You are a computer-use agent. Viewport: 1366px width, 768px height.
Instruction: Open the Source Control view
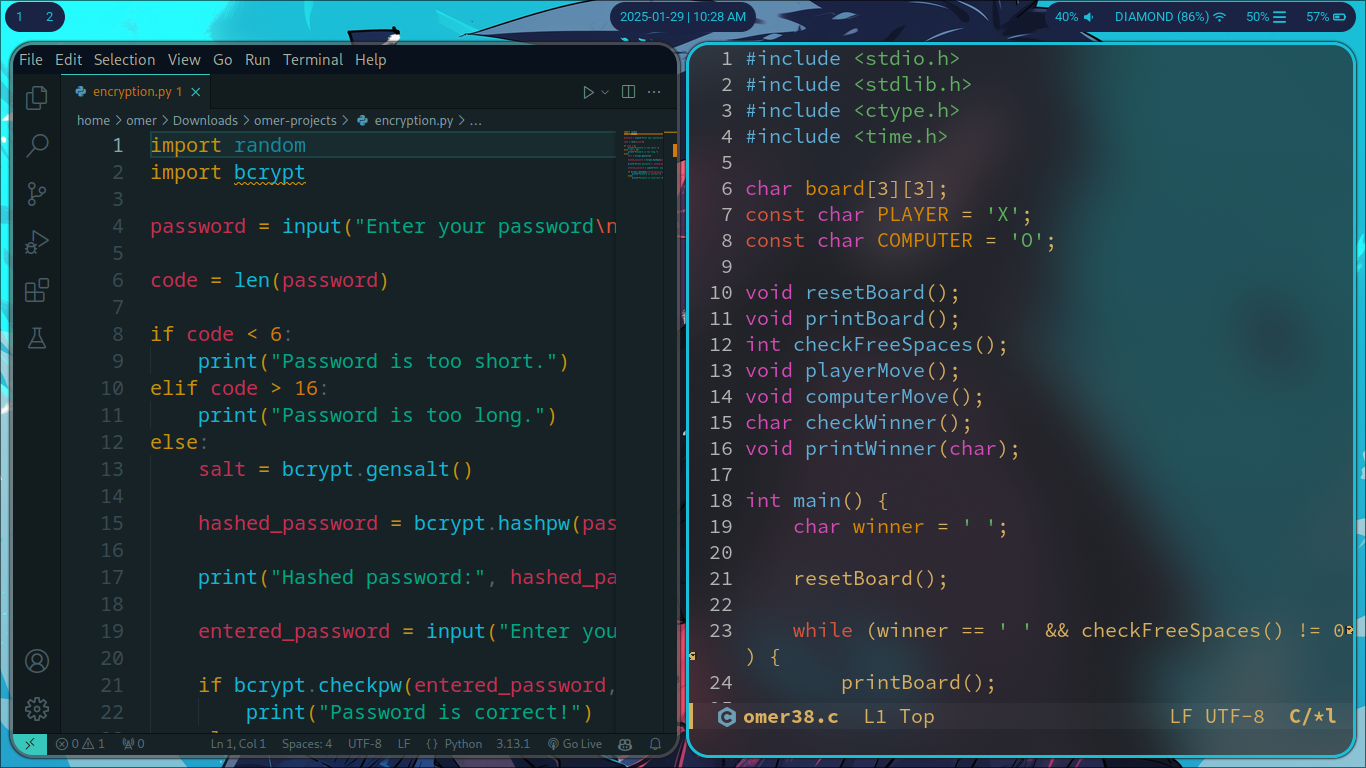(x=36, y=193)
